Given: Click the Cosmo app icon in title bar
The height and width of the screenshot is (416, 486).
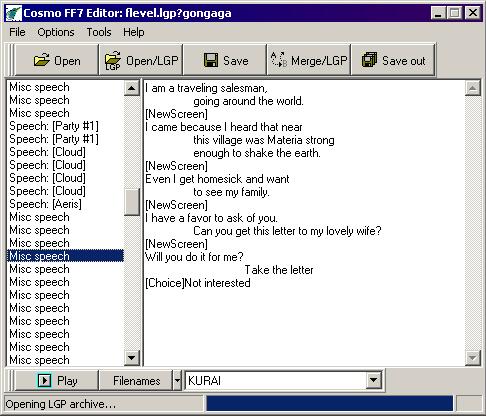Looking at the screenshot, I should pos(14,13).
